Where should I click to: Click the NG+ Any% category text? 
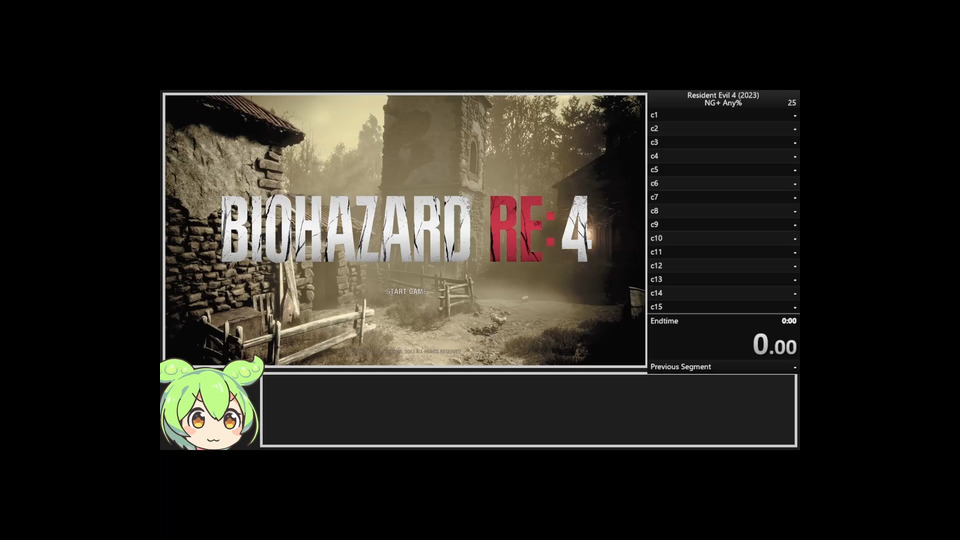(723, 103)
